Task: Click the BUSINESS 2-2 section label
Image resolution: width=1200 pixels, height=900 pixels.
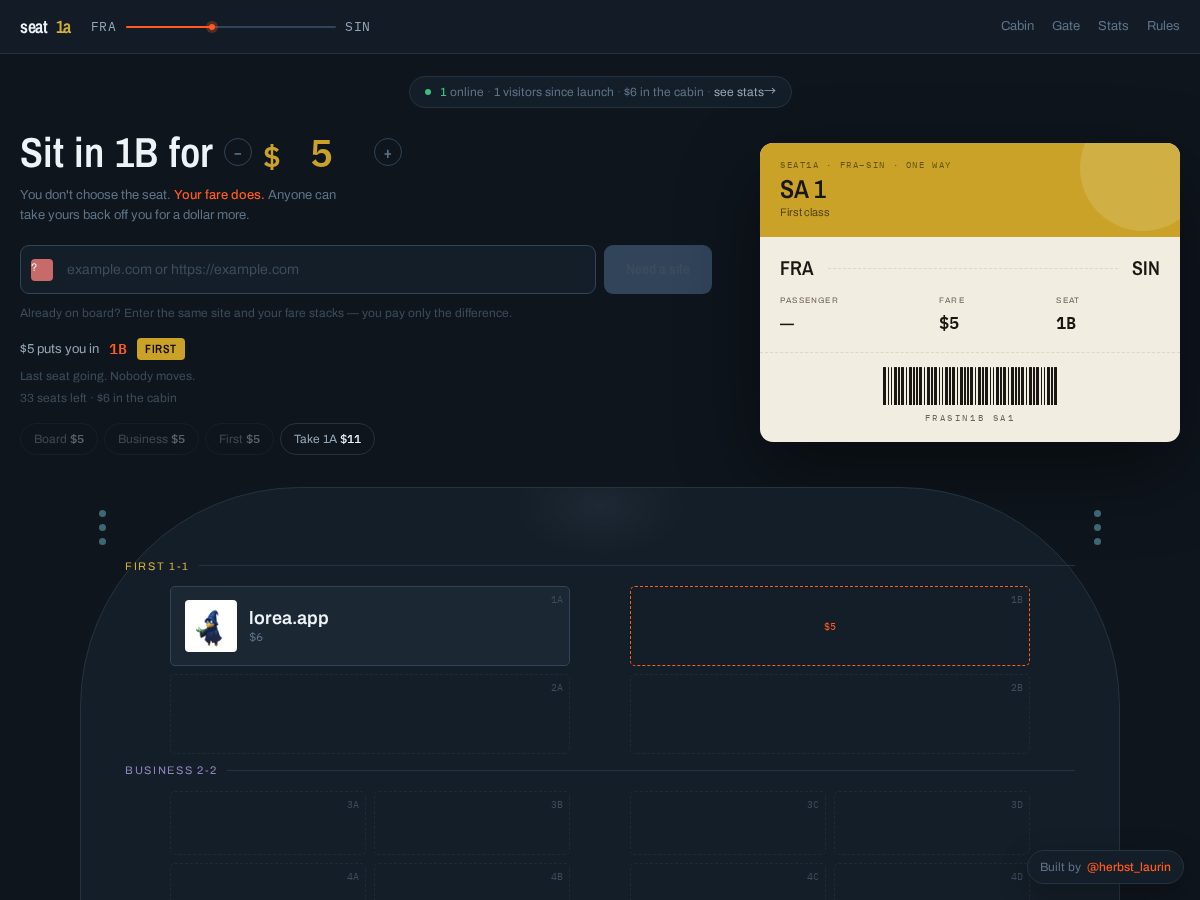Action: point(171,770)
